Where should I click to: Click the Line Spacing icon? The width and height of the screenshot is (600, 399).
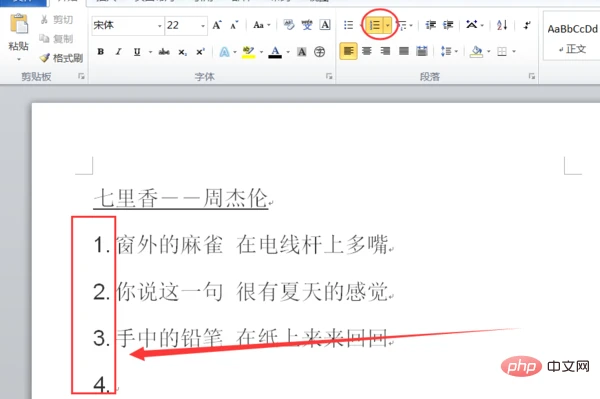[446, 51]
